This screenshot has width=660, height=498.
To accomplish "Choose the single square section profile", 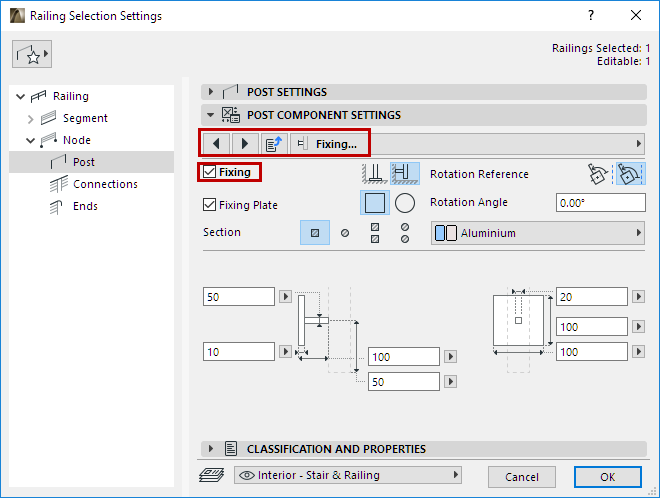I will [315, 233].
